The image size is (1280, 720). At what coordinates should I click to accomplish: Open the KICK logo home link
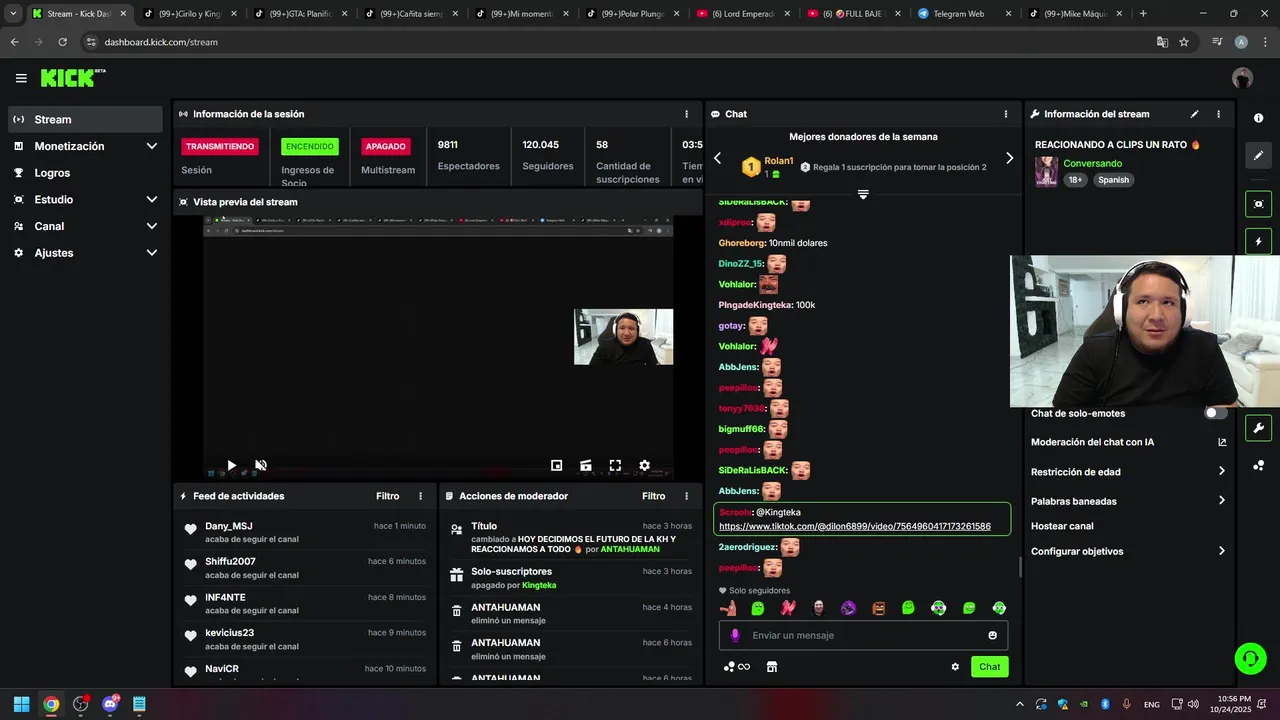coord(73,78)
